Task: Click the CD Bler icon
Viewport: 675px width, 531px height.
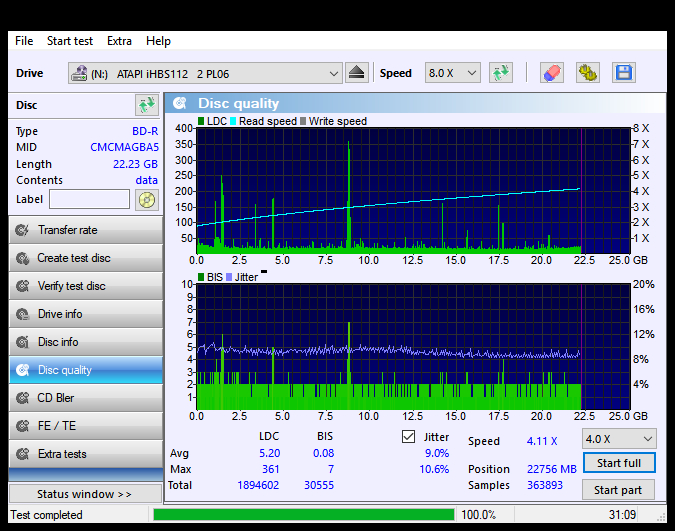Action: coord(22,398)
